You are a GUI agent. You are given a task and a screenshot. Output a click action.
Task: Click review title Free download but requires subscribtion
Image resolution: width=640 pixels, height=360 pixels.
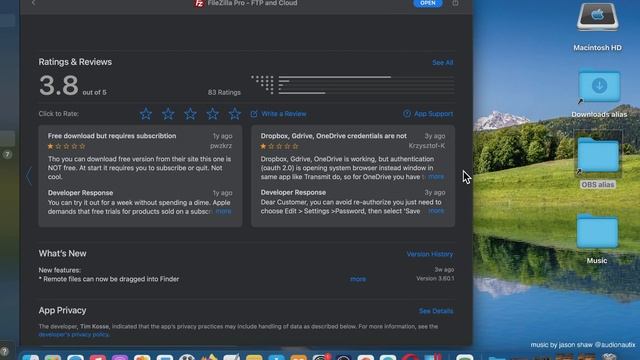pyautogui.click(x=112, y=136)
